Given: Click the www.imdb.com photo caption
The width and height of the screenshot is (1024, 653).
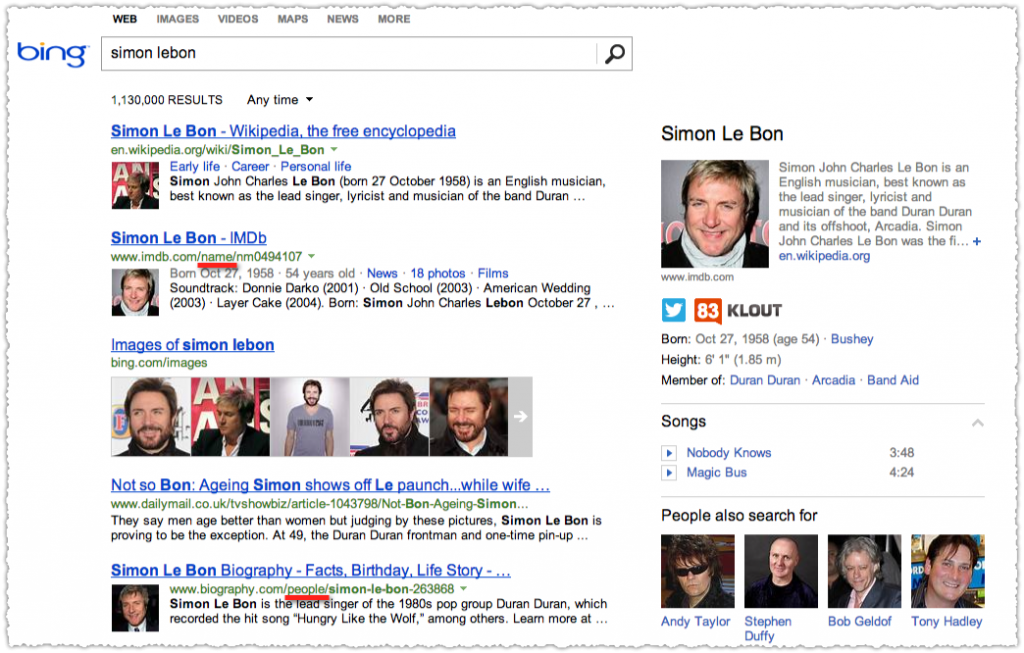Looking at the screenshot, I should [x=697, y=277].
